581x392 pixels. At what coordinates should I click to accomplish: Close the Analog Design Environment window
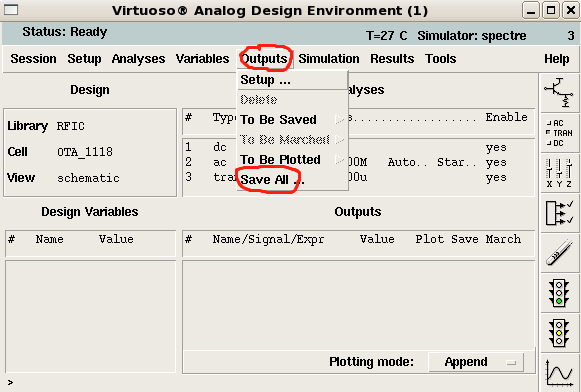[x=571, y=10]
